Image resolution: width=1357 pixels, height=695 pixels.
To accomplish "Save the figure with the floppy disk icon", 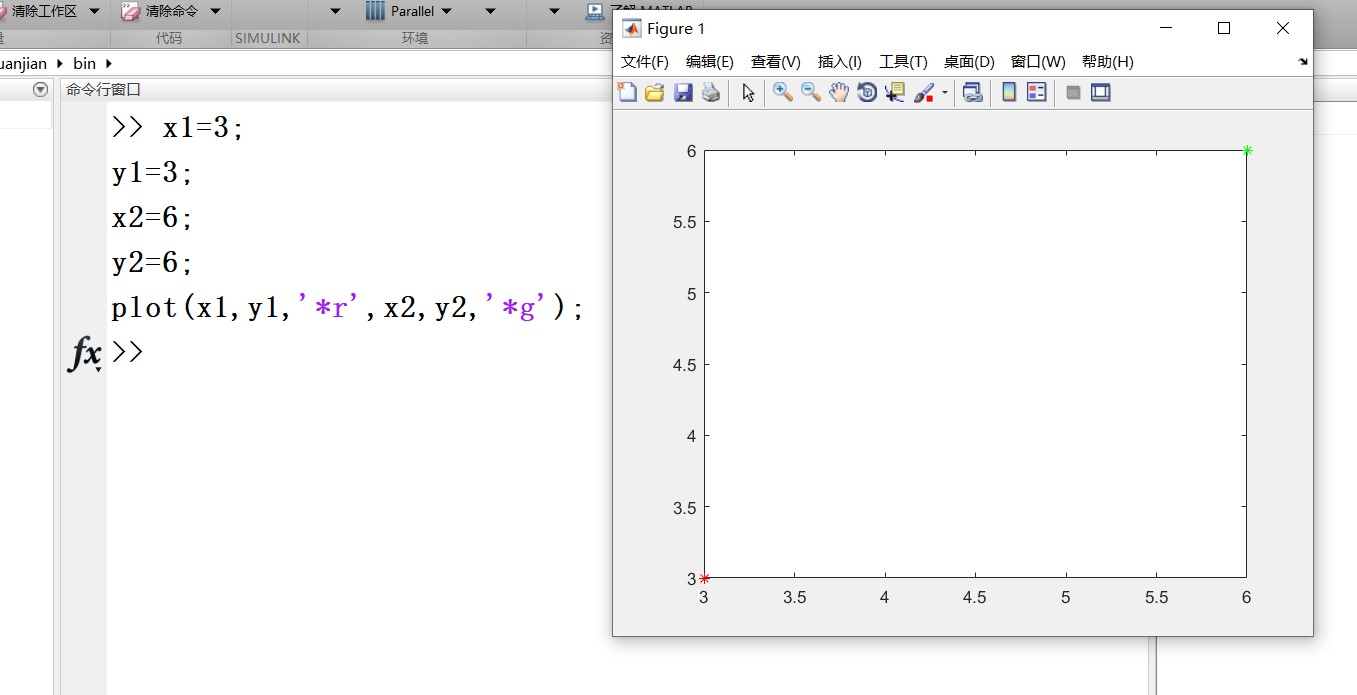I will 683,93.
